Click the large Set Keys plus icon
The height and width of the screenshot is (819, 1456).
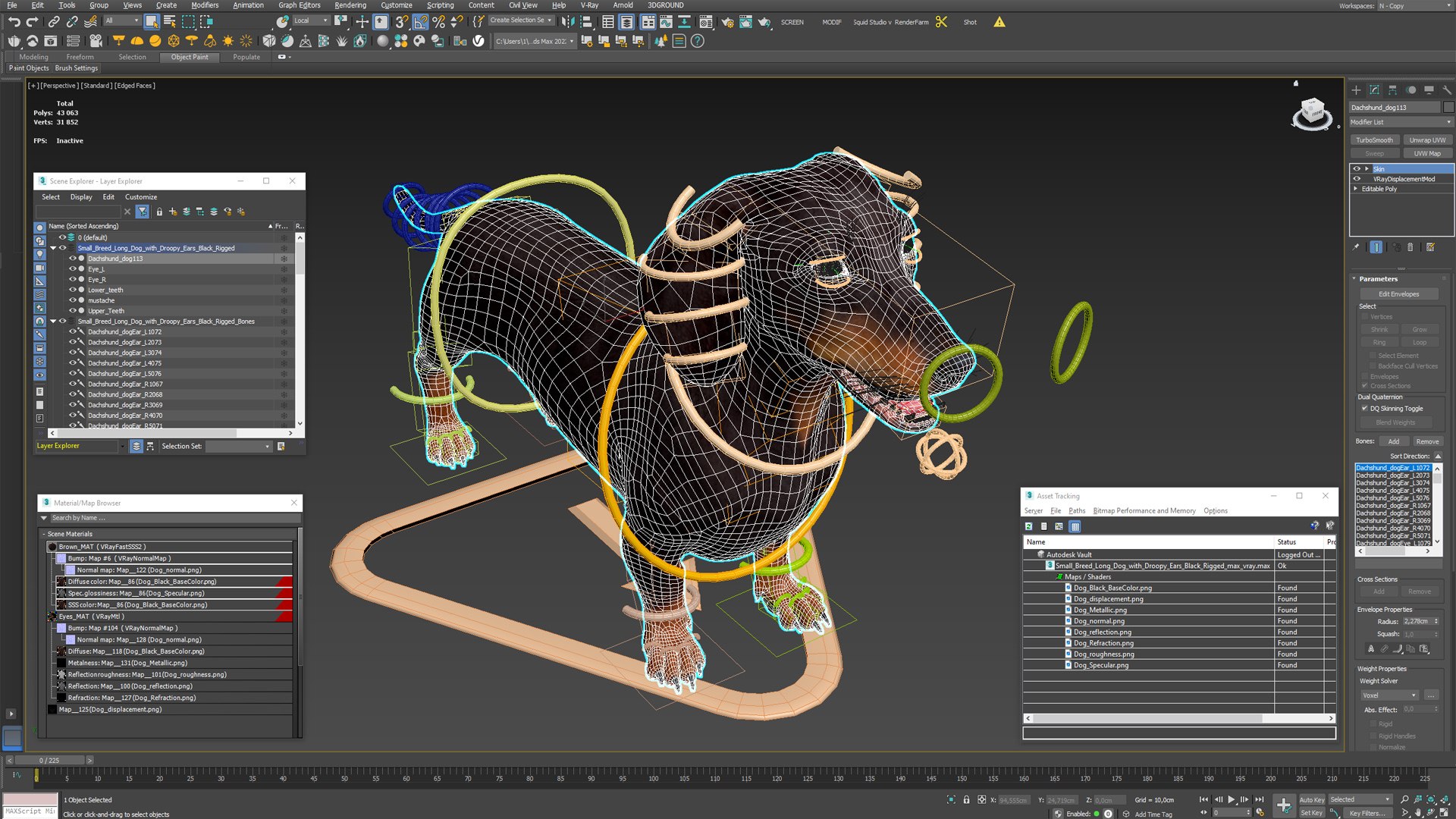1284,805
